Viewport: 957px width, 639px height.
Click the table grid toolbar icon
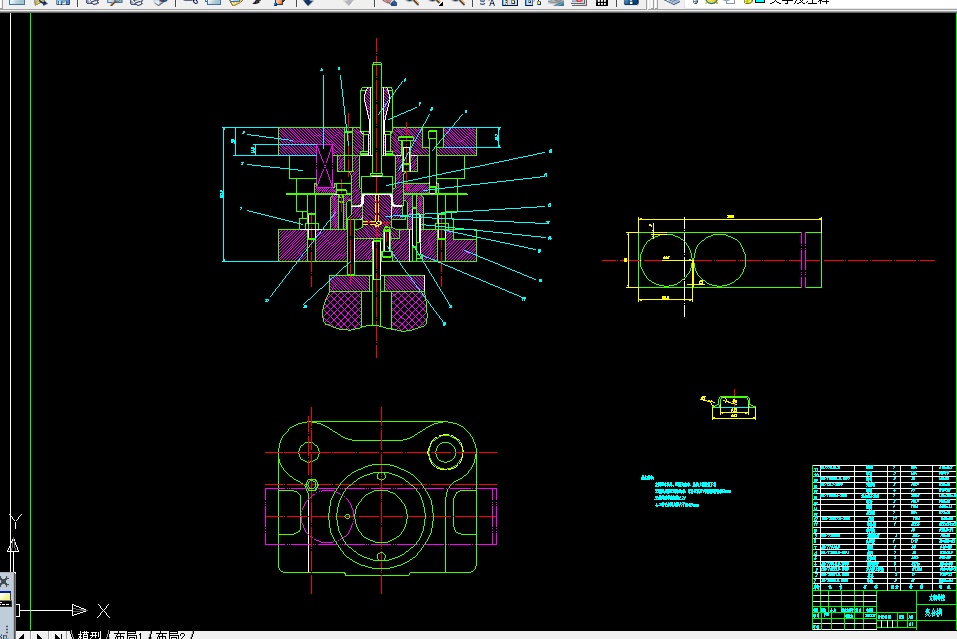[602, 2]
